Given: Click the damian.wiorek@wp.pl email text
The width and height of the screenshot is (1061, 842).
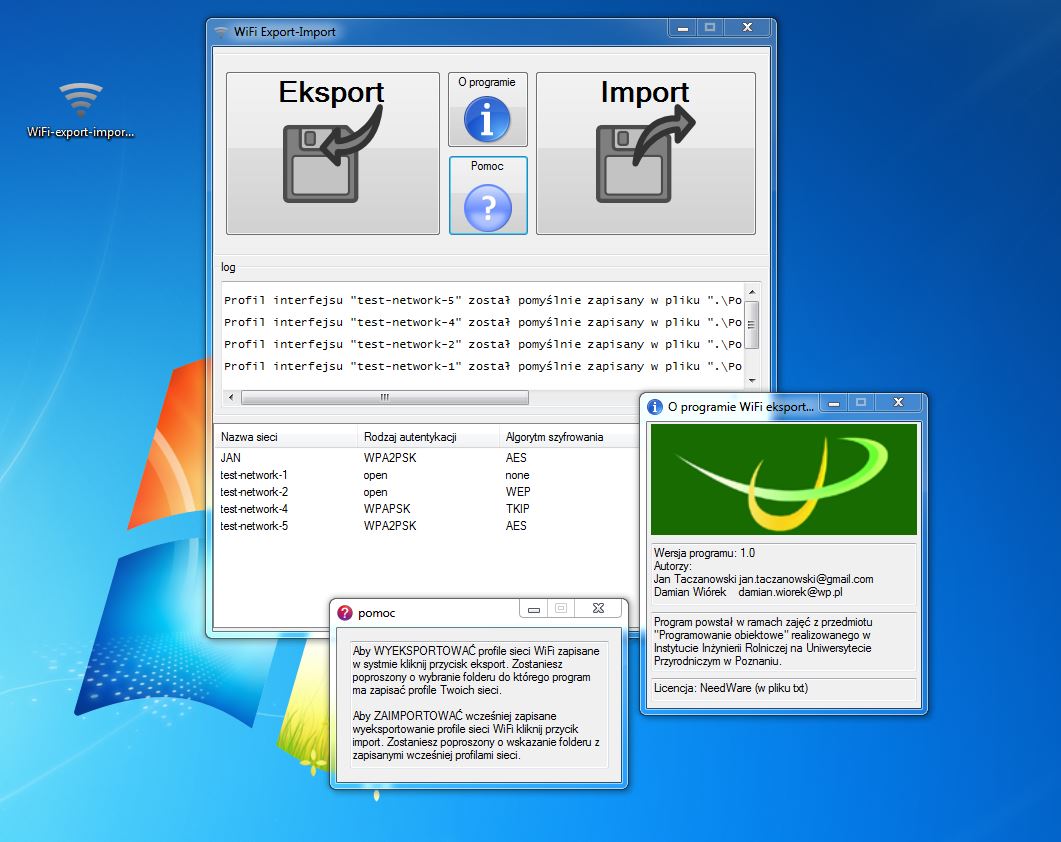Looking at the screenshot, I should pos(790,592).
